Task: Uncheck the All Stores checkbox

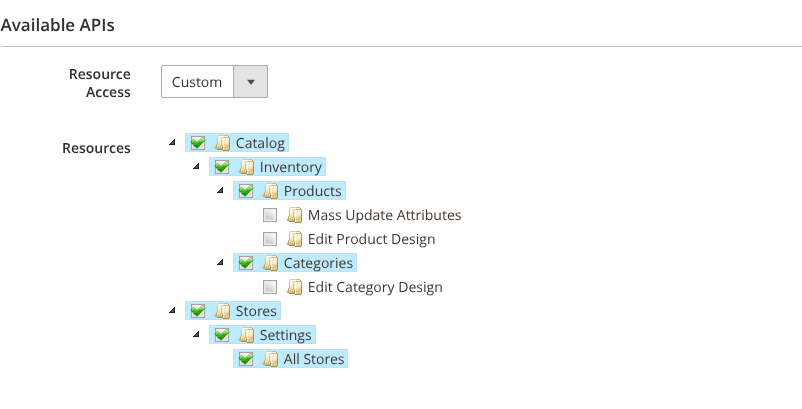Action: point(246,359)
